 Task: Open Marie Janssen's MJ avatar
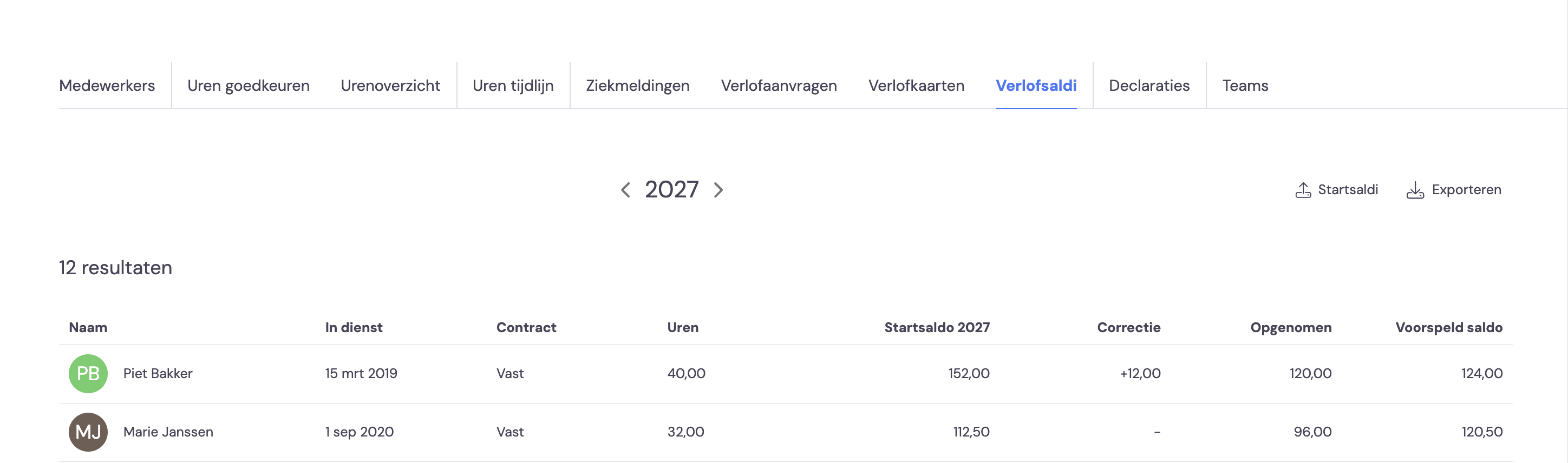88,432
